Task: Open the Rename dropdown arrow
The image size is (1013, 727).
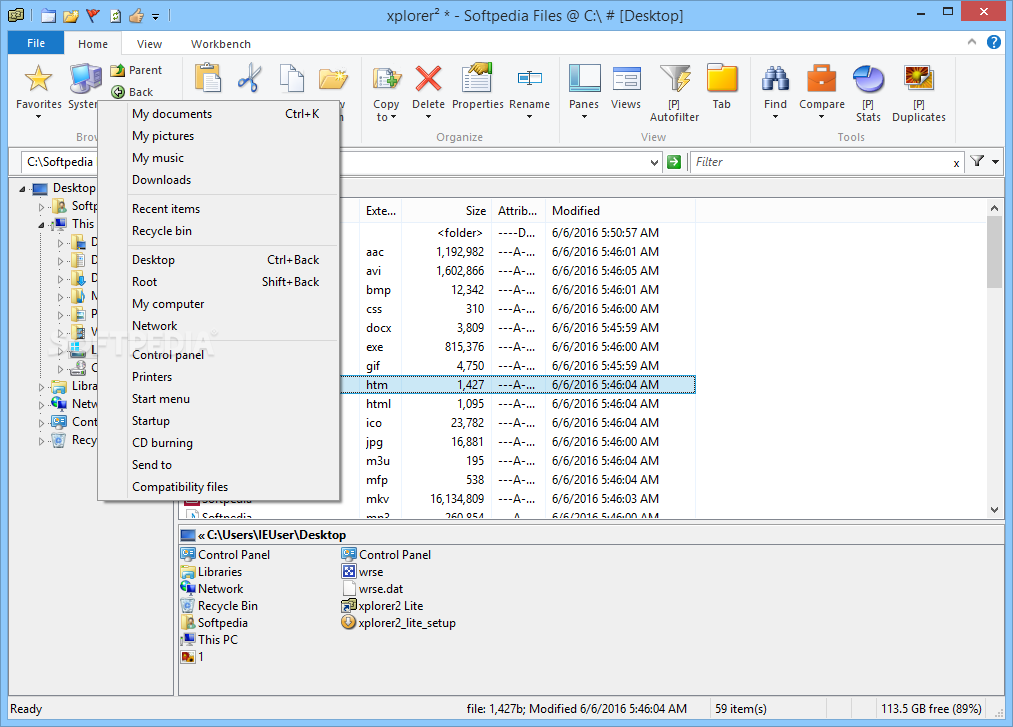Action: tap(529, 117)
